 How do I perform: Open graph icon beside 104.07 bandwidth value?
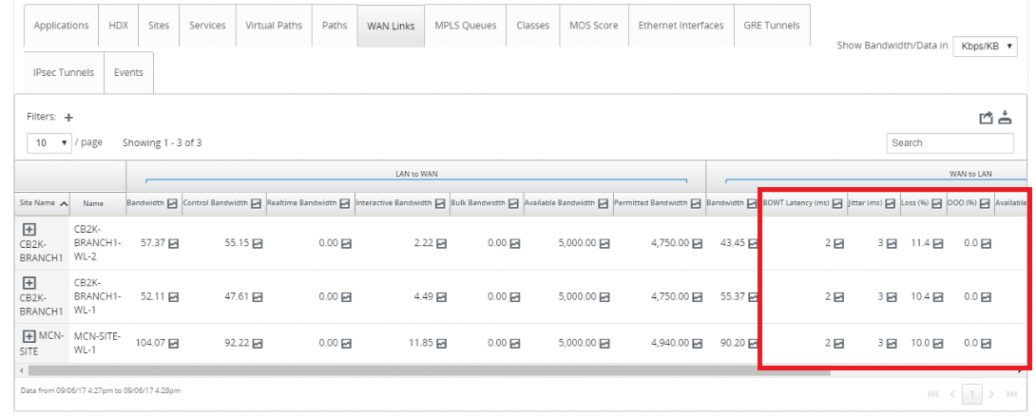click(x=174, y=344)
